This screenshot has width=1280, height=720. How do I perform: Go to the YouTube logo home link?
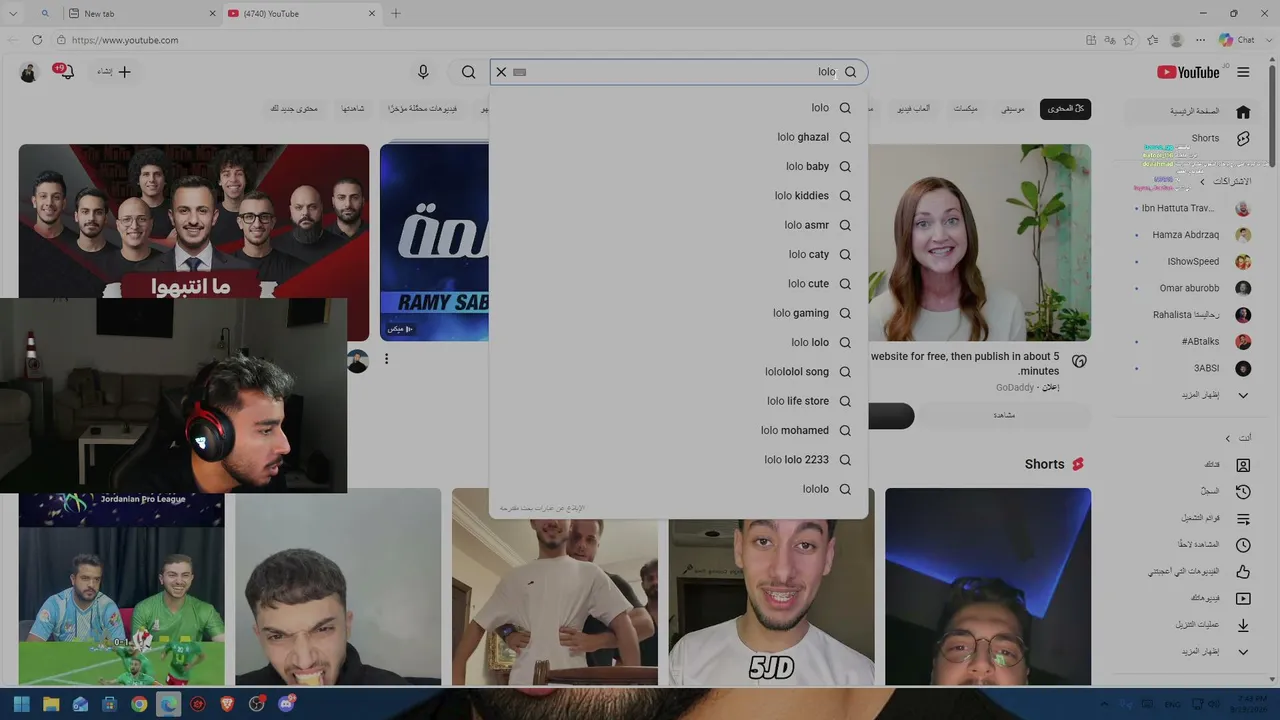point(1188,72)
